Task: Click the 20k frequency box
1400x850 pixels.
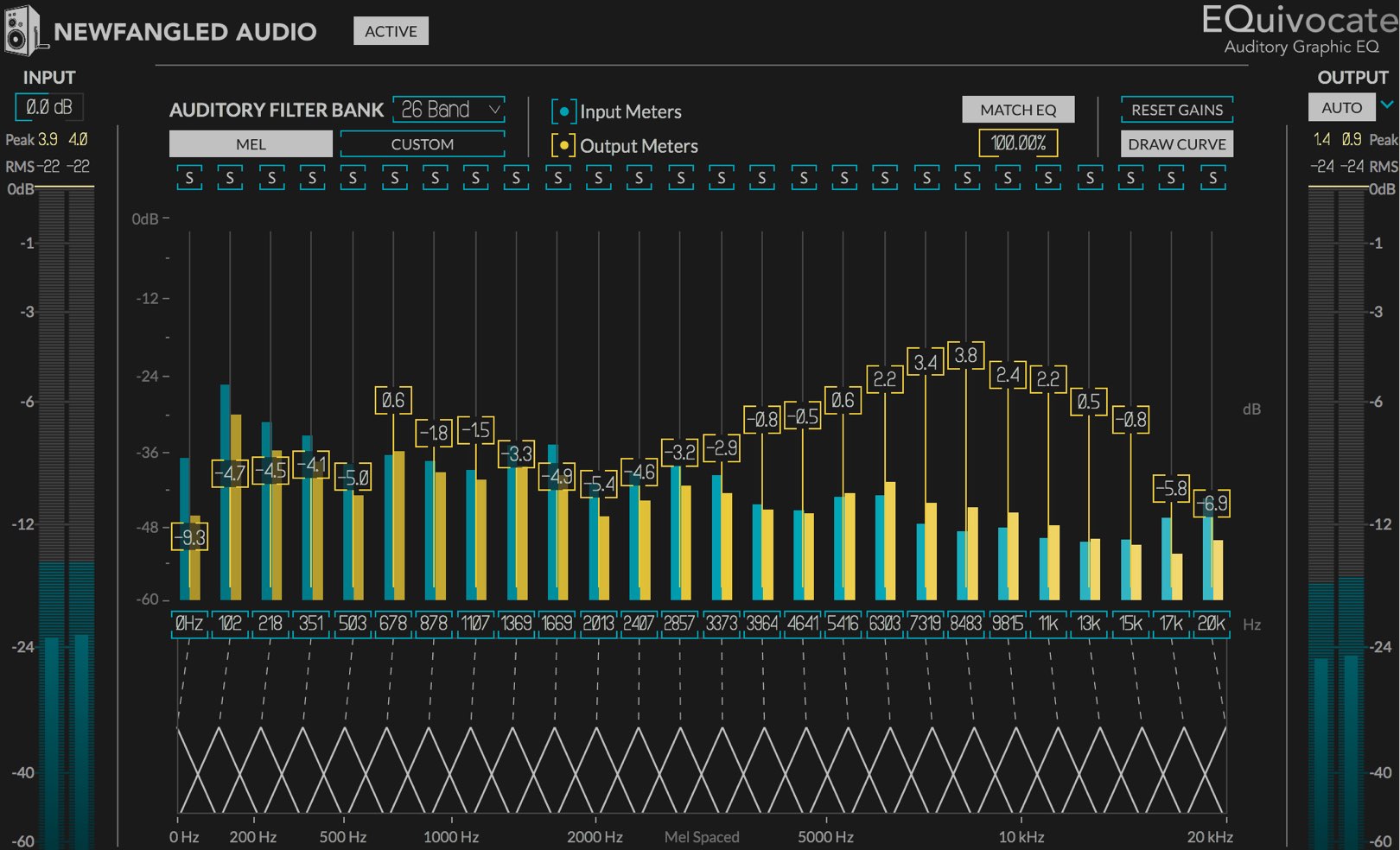Action: [1211, 624]
